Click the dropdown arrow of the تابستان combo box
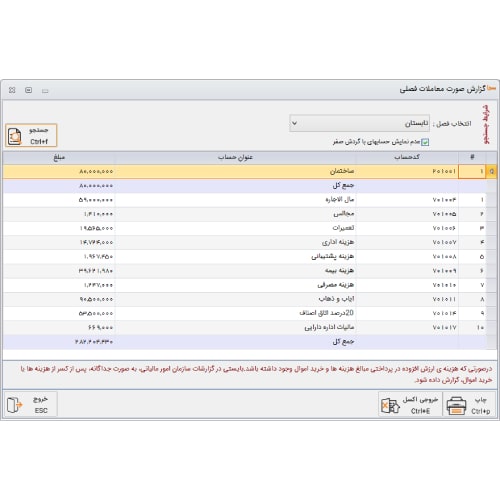This screenshot has height=500, width=500. coord(294,123)
